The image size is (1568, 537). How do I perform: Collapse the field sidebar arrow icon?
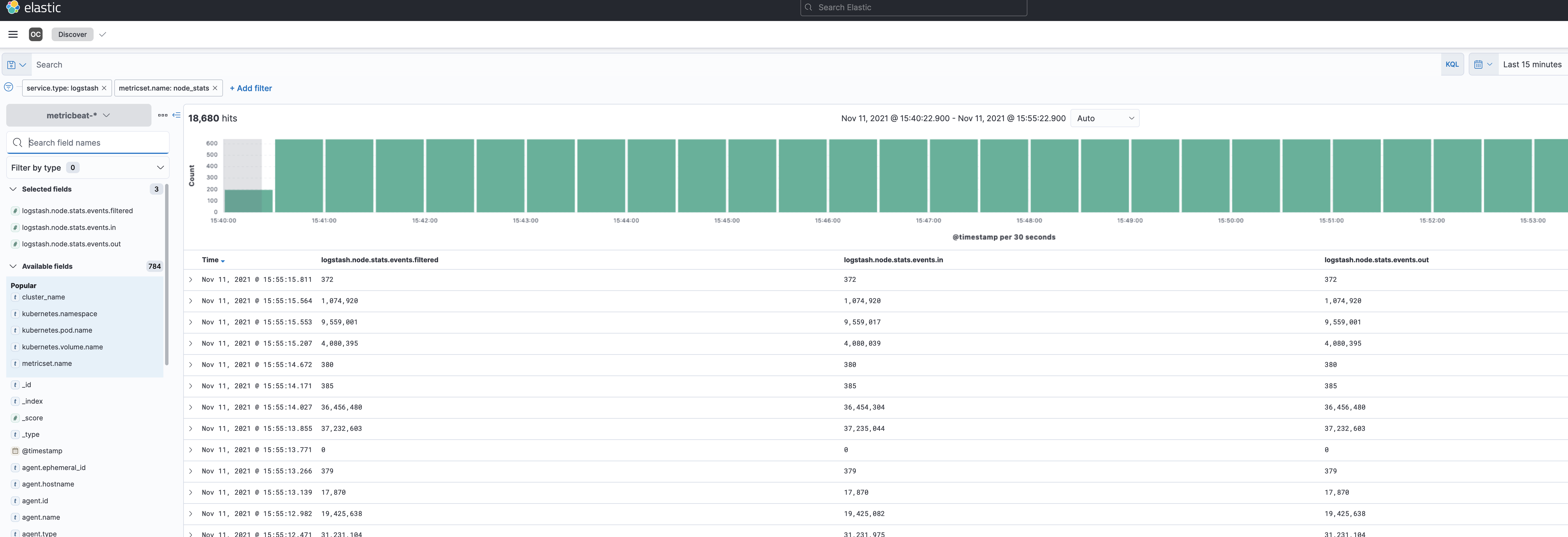coord(176,115)
